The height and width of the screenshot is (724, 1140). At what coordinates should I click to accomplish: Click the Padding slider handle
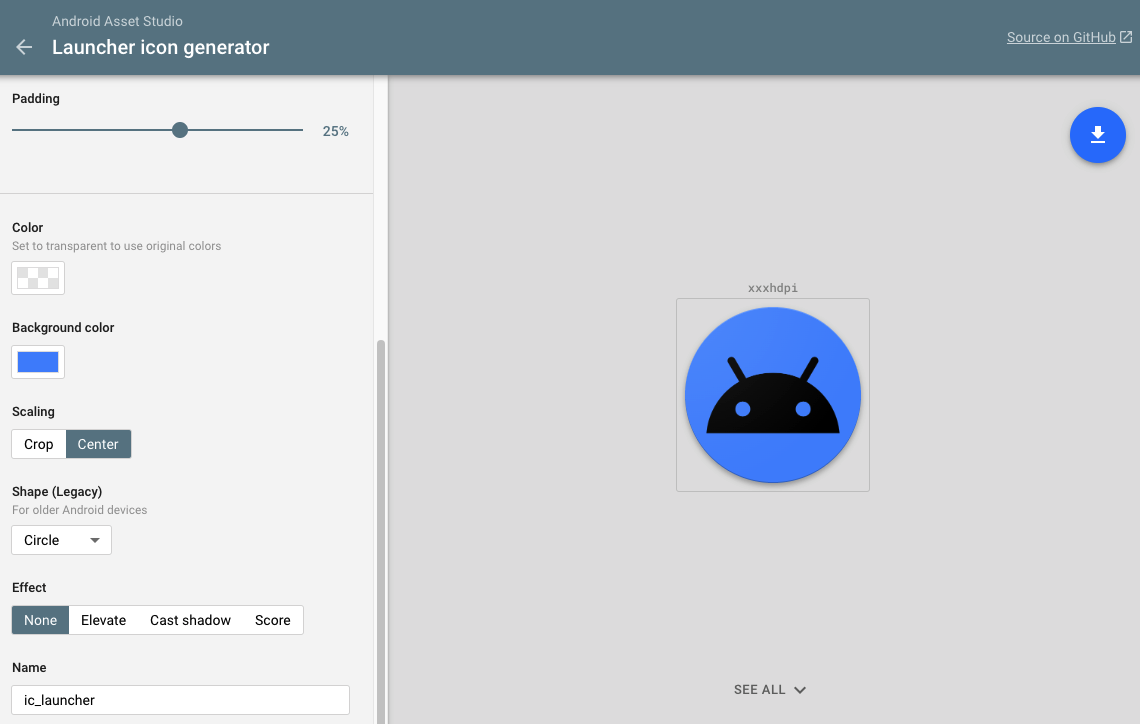(x=180, y=130)
